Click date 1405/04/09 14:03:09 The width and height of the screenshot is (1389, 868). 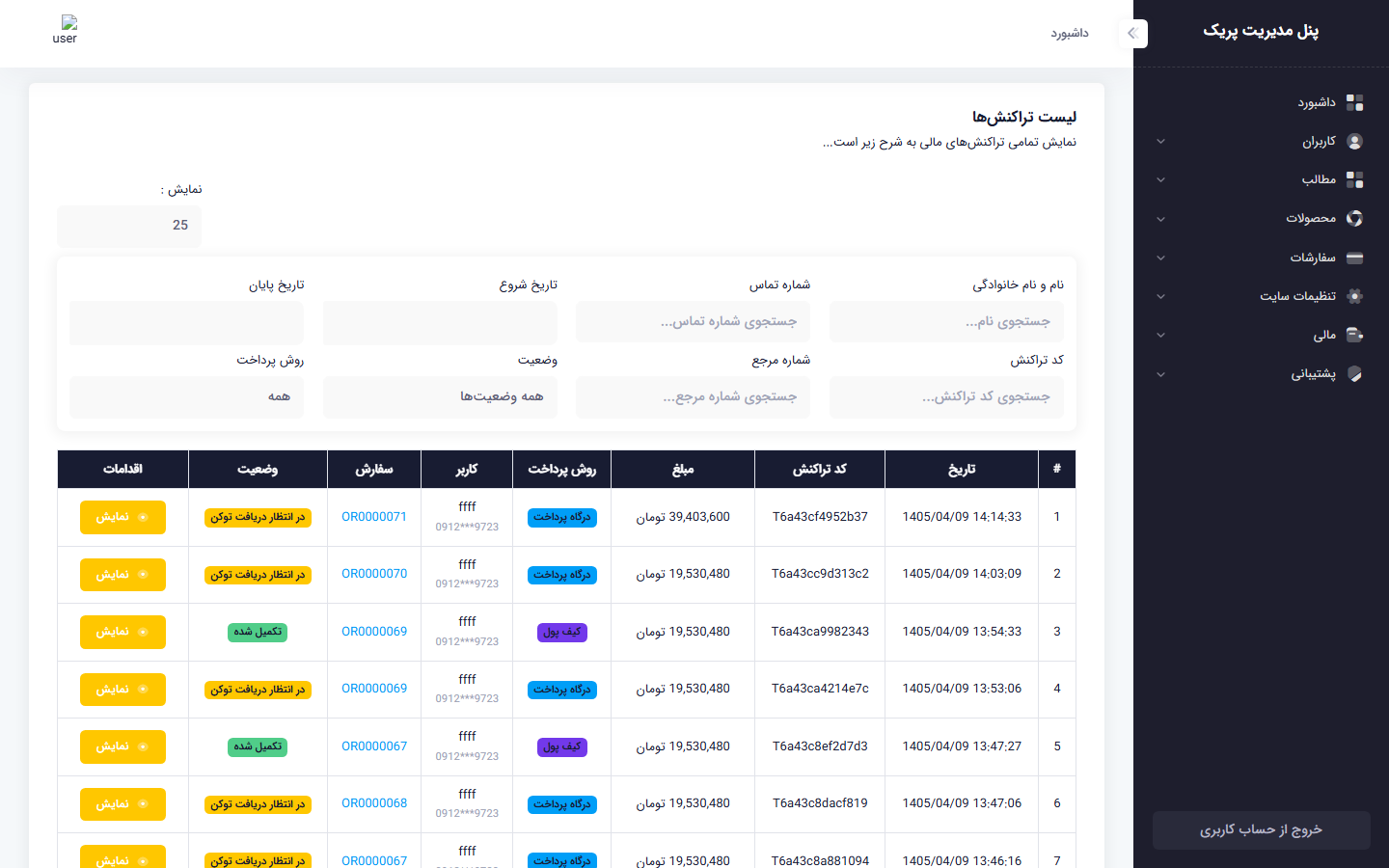click(x=962, y=574)
